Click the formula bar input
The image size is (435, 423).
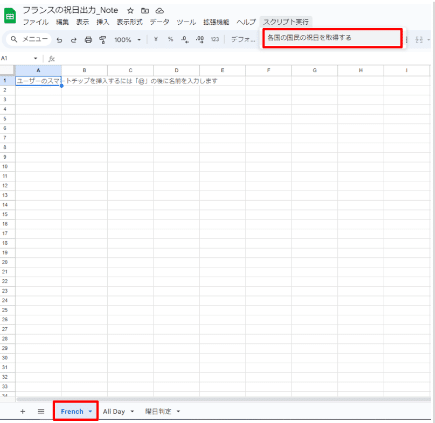coord(243,59)
